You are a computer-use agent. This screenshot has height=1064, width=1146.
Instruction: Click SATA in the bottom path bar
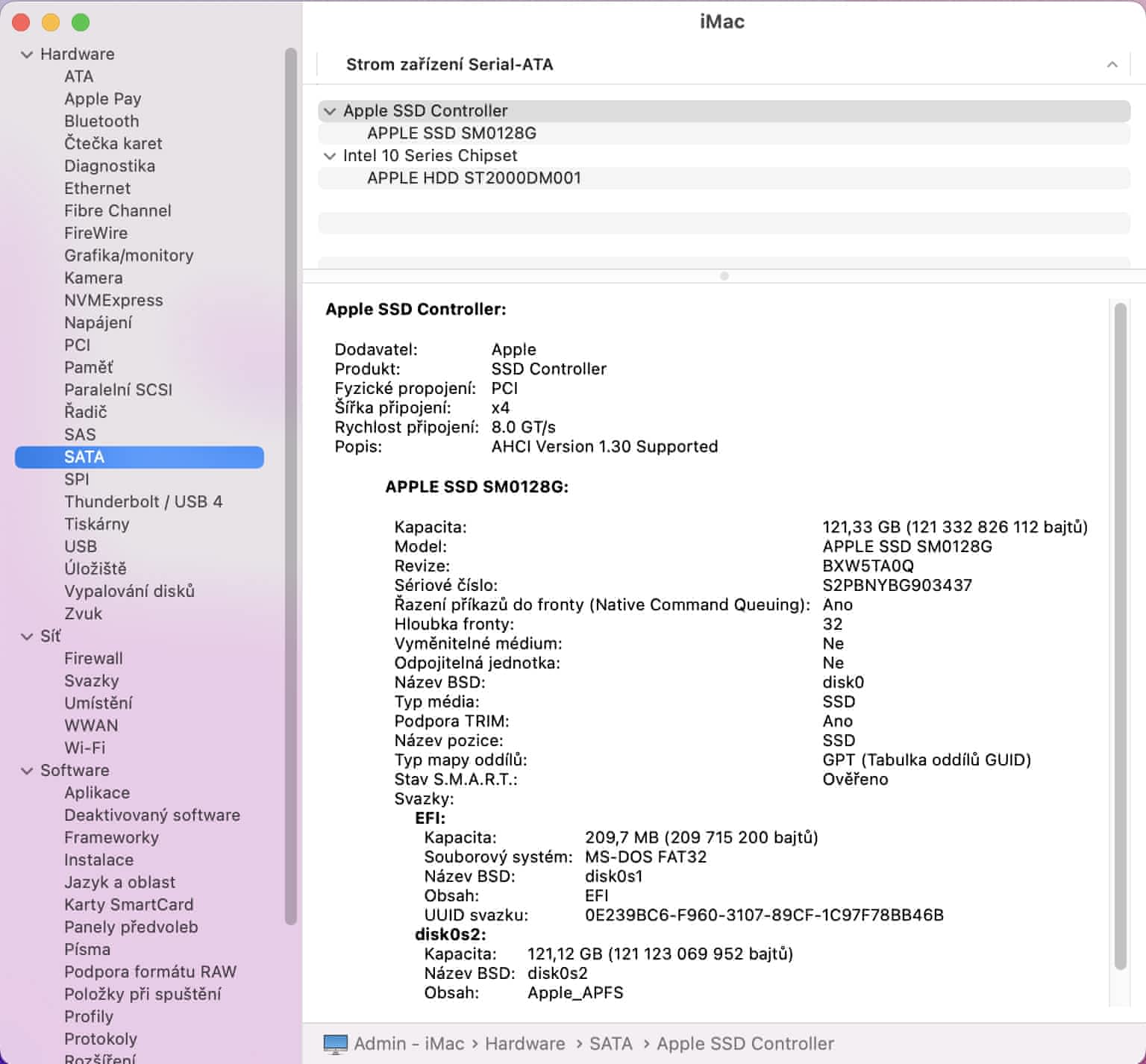tap(610, 1043)
